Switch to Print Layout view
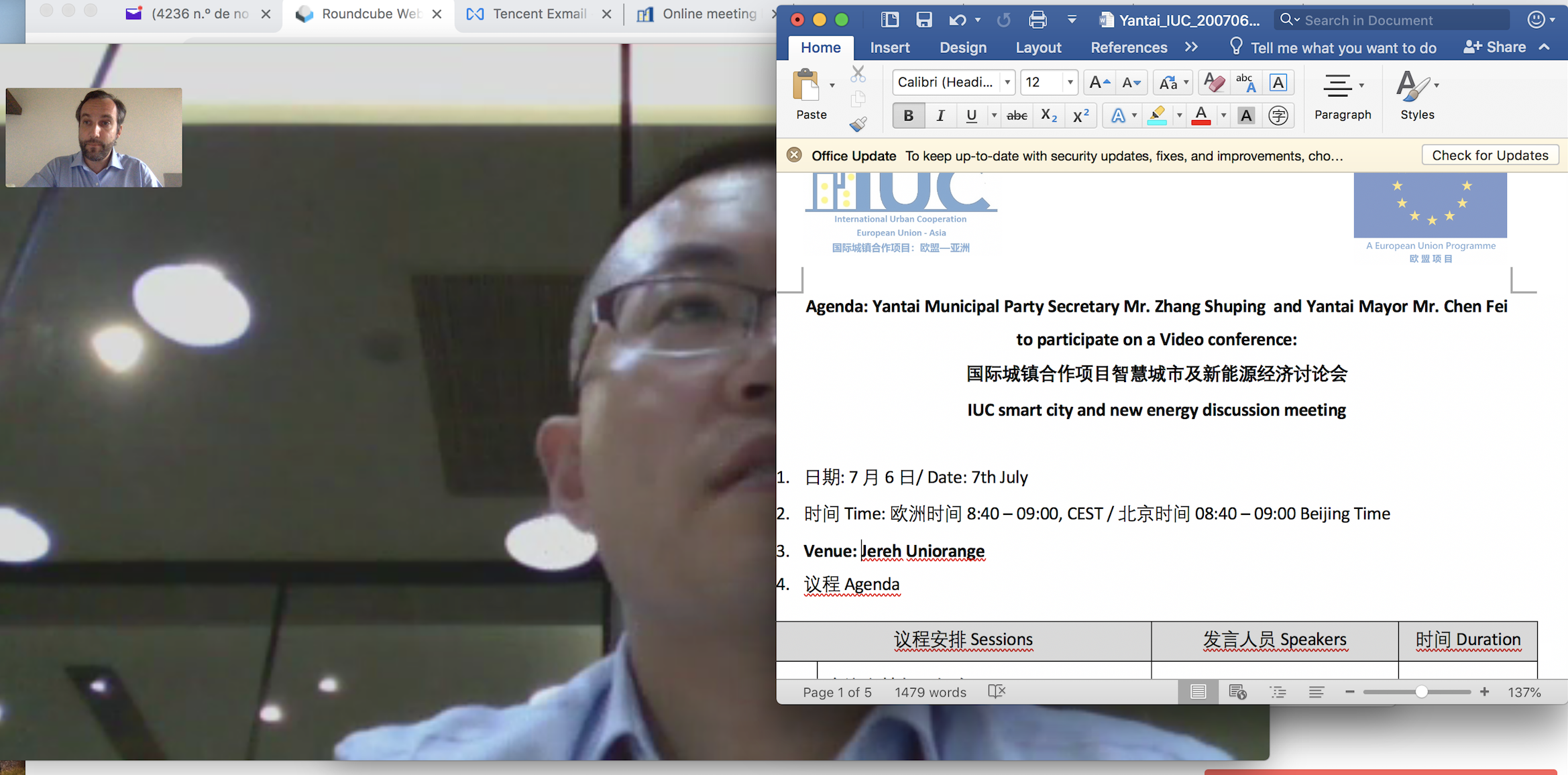The image size is (1568, 775). tap(1198, 692)
